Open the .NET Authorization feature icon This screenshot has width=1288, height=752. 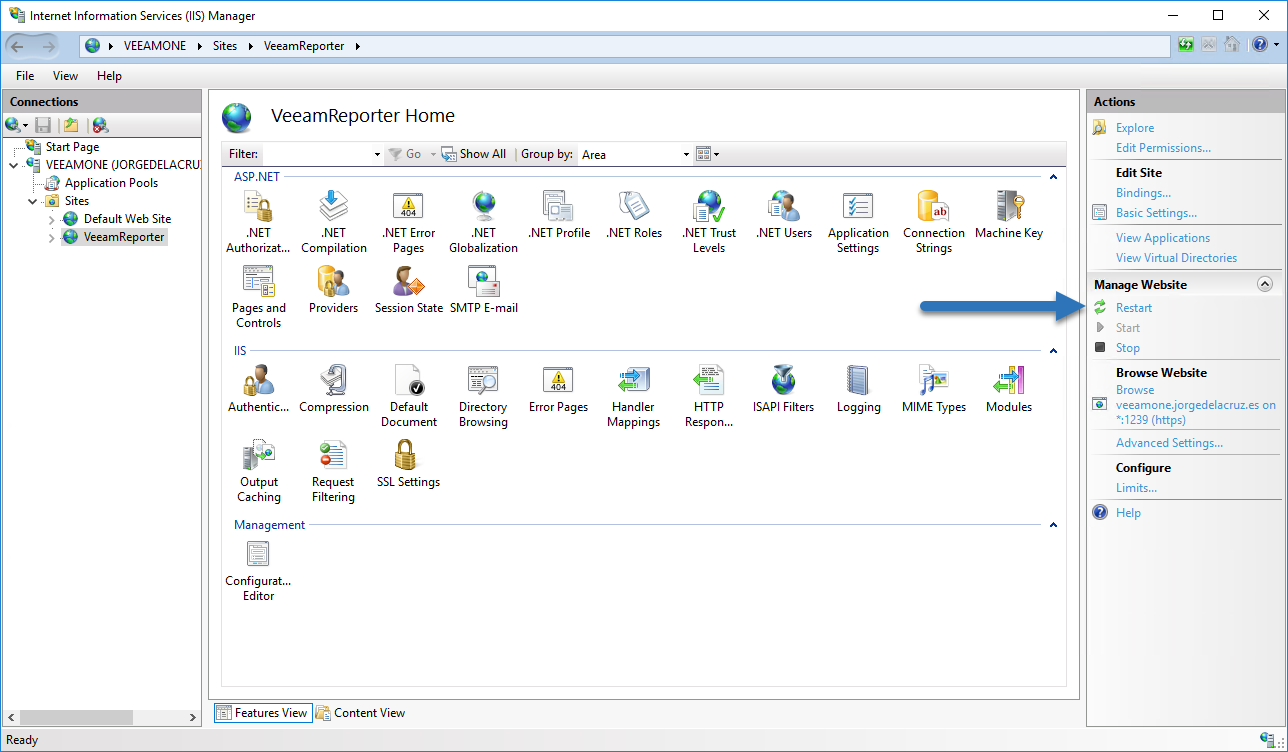point(258,222)
